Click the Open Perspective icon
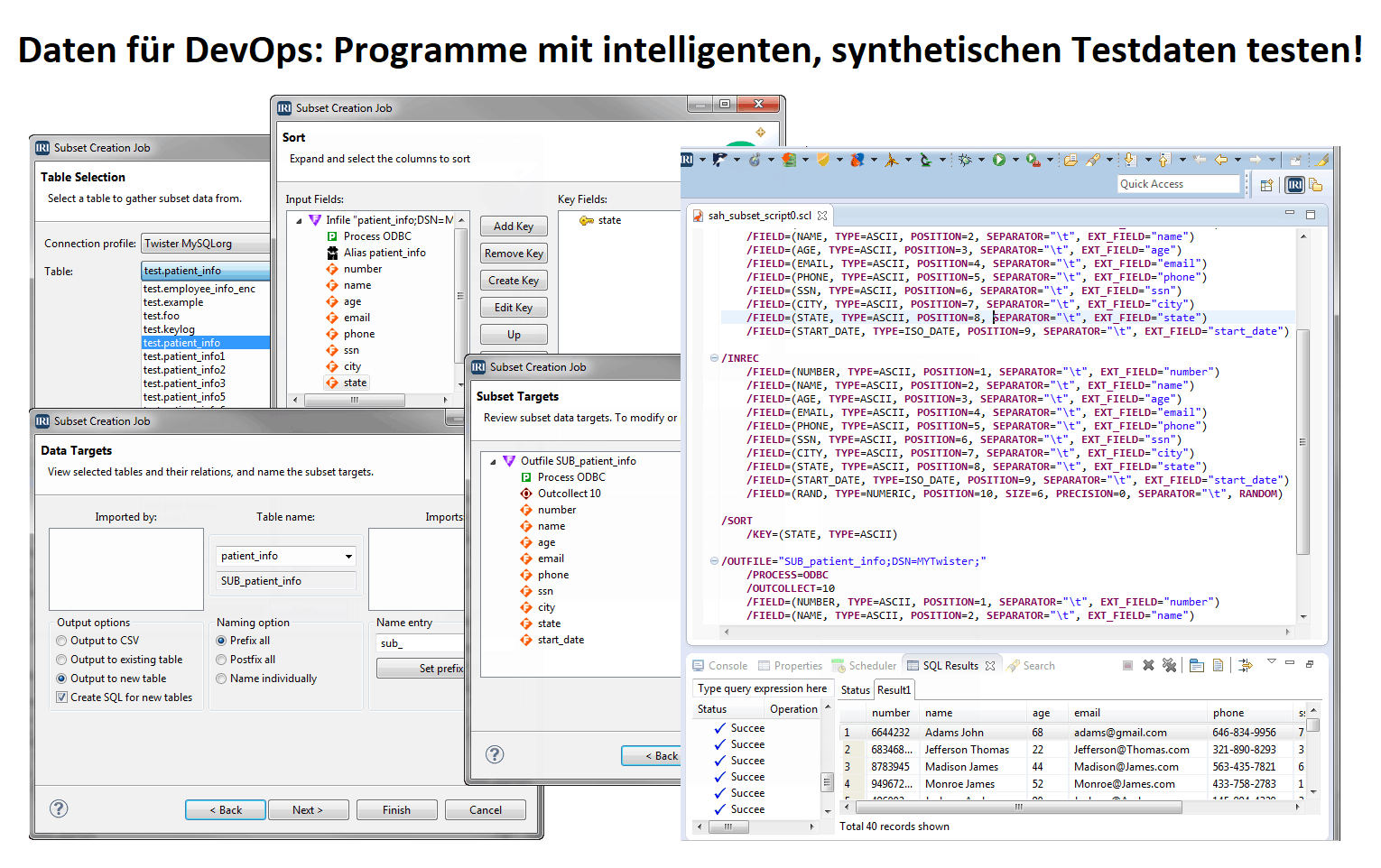The height and width of the screenshot is (868, 1381). pos(1266,185)
